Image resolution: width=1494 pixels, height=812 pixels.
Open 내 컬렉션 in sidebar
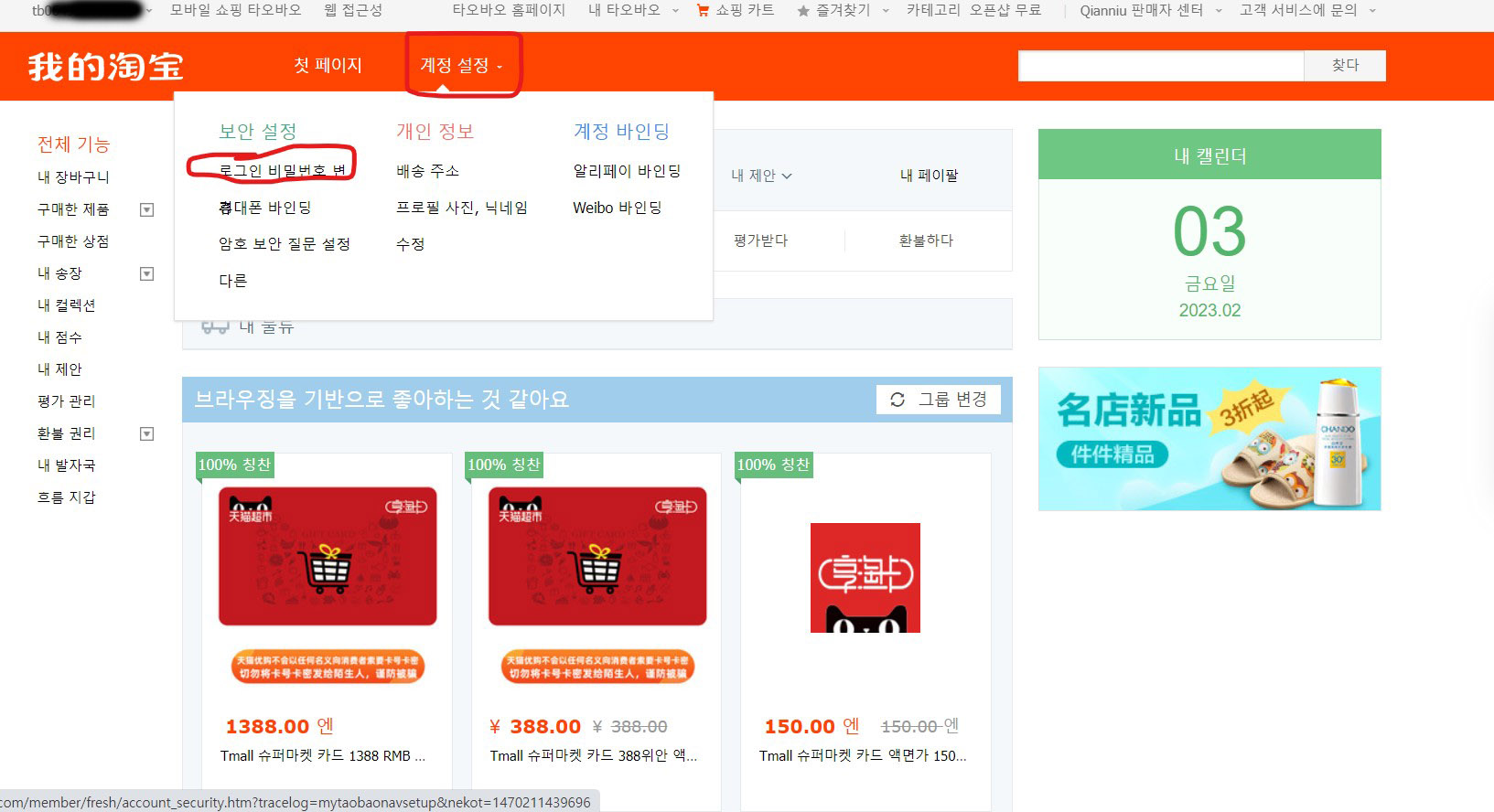[x=66, y=305]
